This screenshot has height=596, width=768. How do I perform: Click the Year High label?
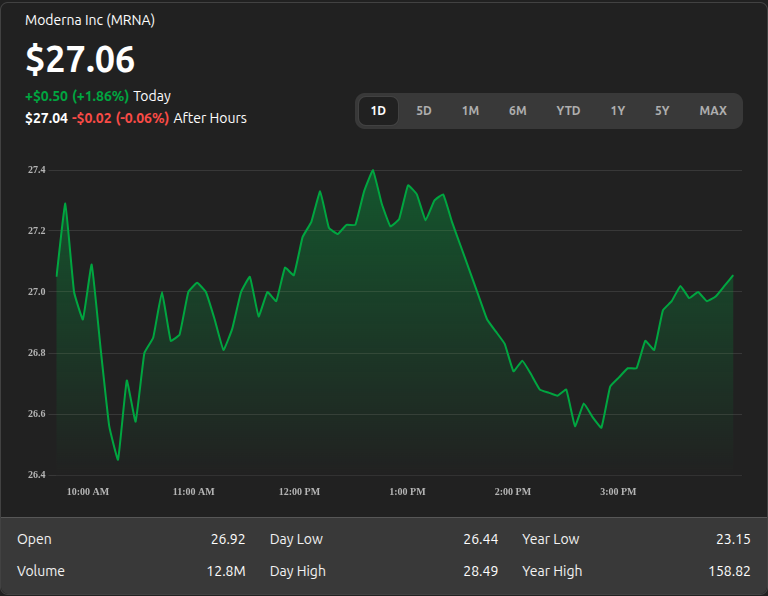tap(552, 571)
